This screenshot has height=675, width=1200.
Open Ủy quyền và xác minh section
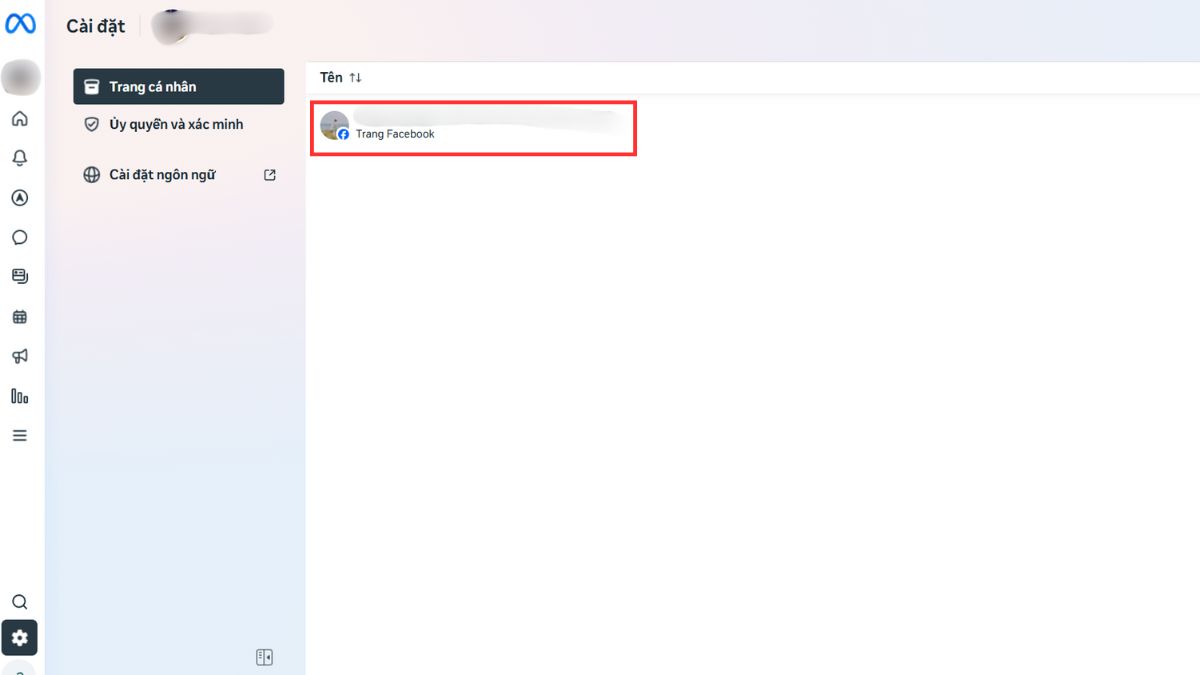click(x=178, y=125)
